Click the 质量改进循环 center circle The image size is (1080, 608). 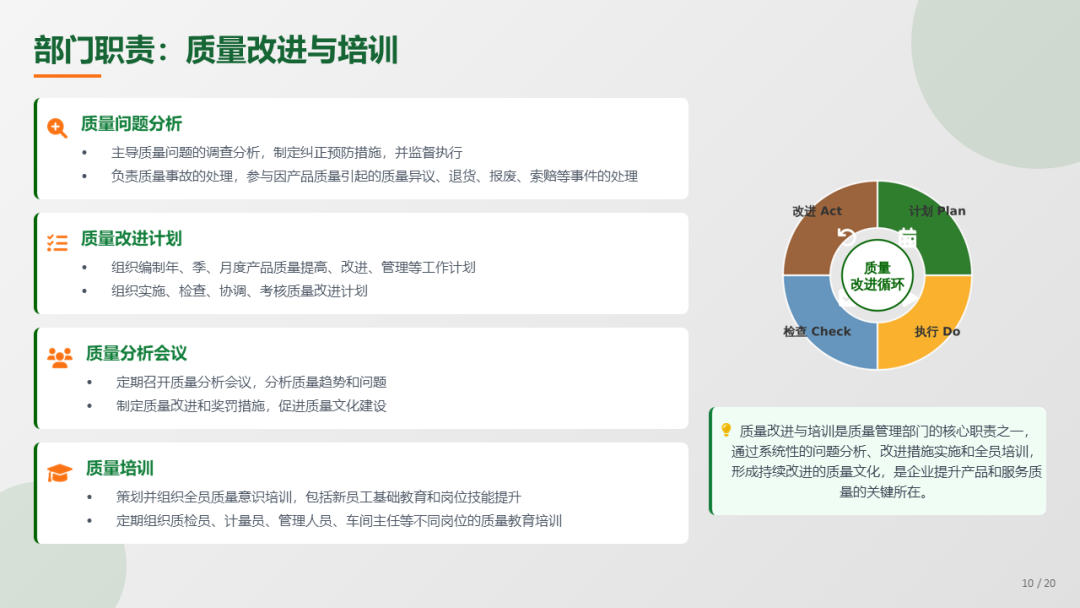coord(877,275)
